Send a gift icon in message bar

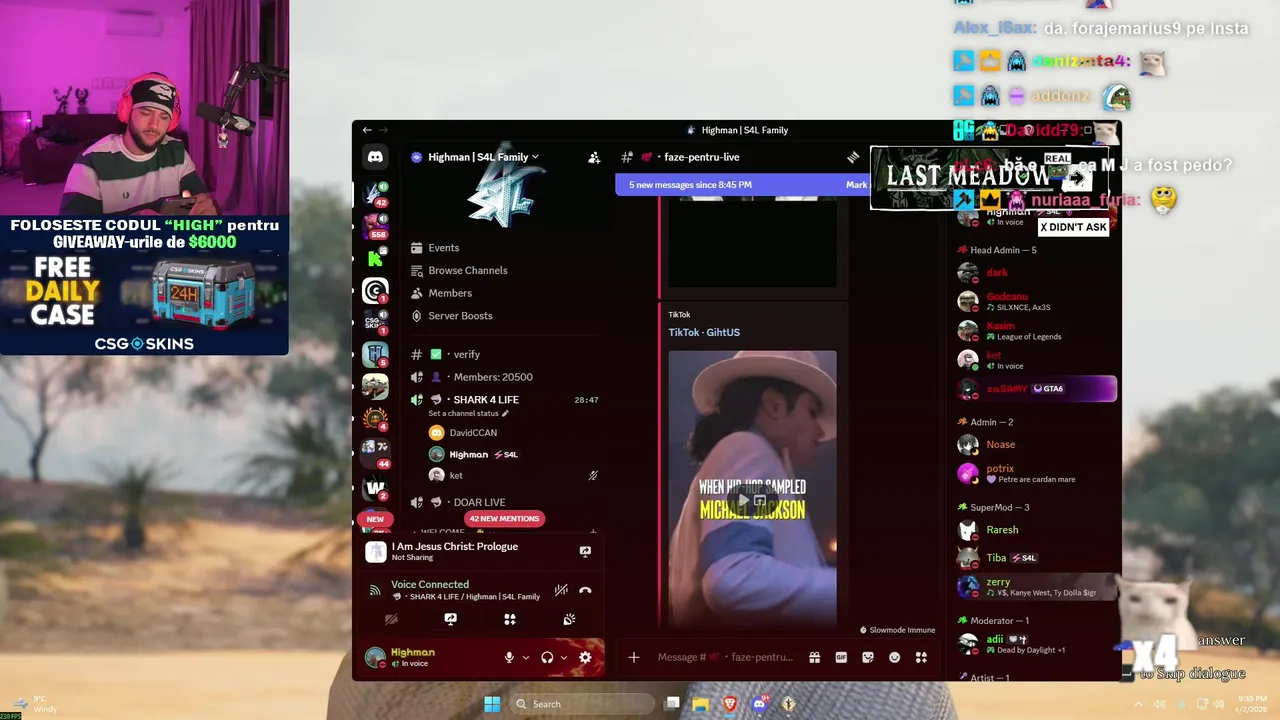(x=815, y=657)
